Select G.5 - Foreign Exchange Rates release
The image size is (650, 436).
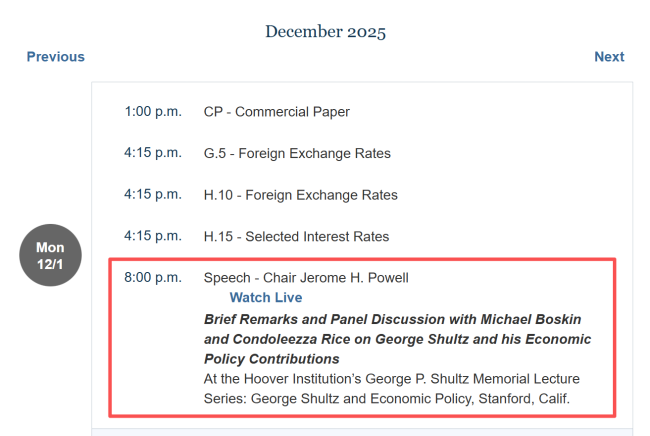coord(297,153)
